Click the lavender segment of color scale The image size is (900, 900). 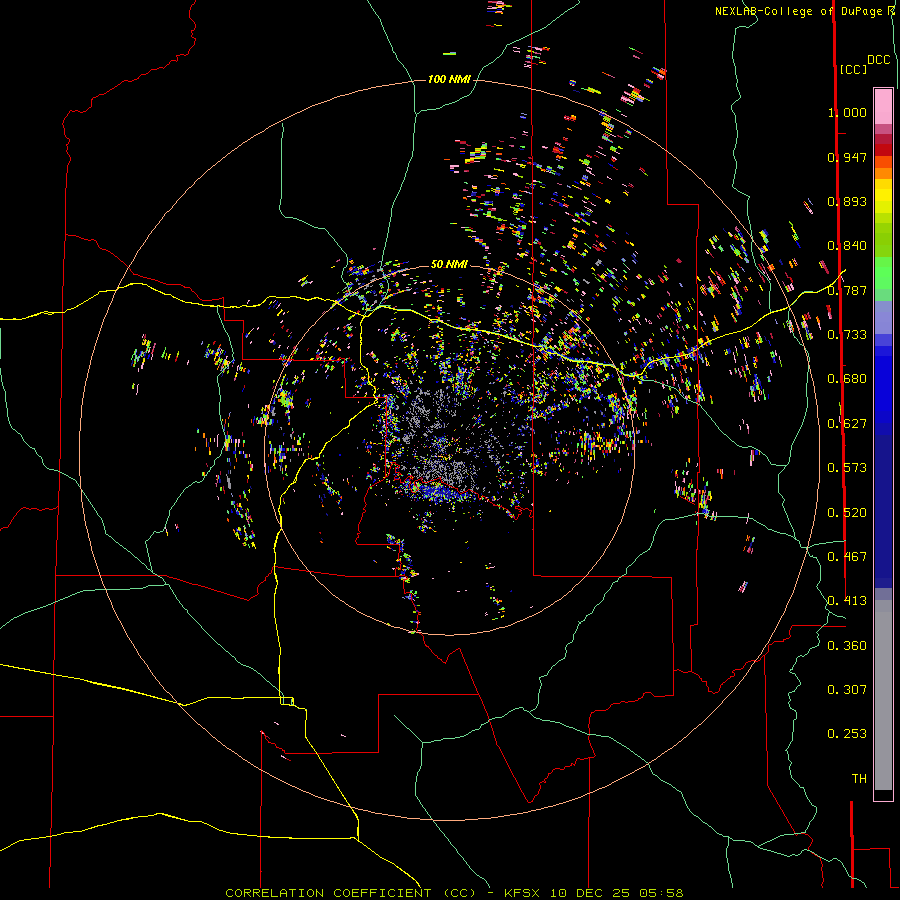(883, 317)
